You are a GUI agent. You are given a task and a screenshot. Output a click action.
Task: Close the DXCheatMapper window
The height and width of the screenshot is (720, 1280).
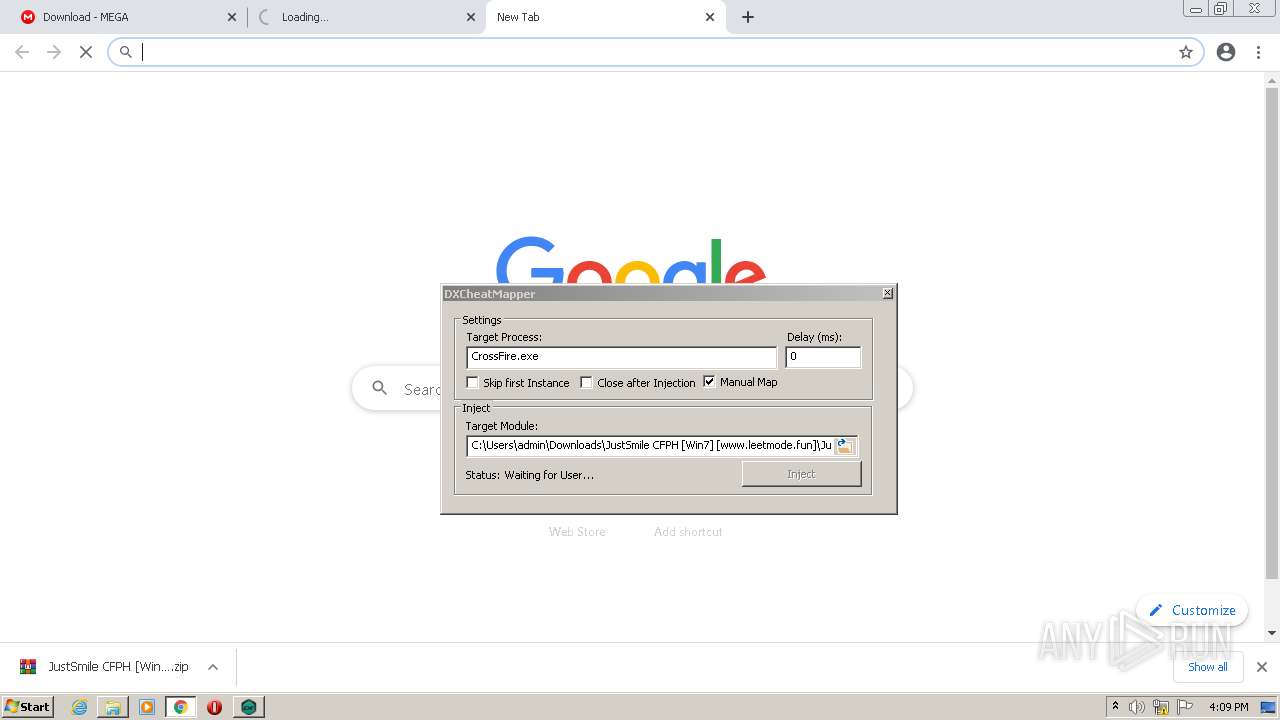click(887, 293)
